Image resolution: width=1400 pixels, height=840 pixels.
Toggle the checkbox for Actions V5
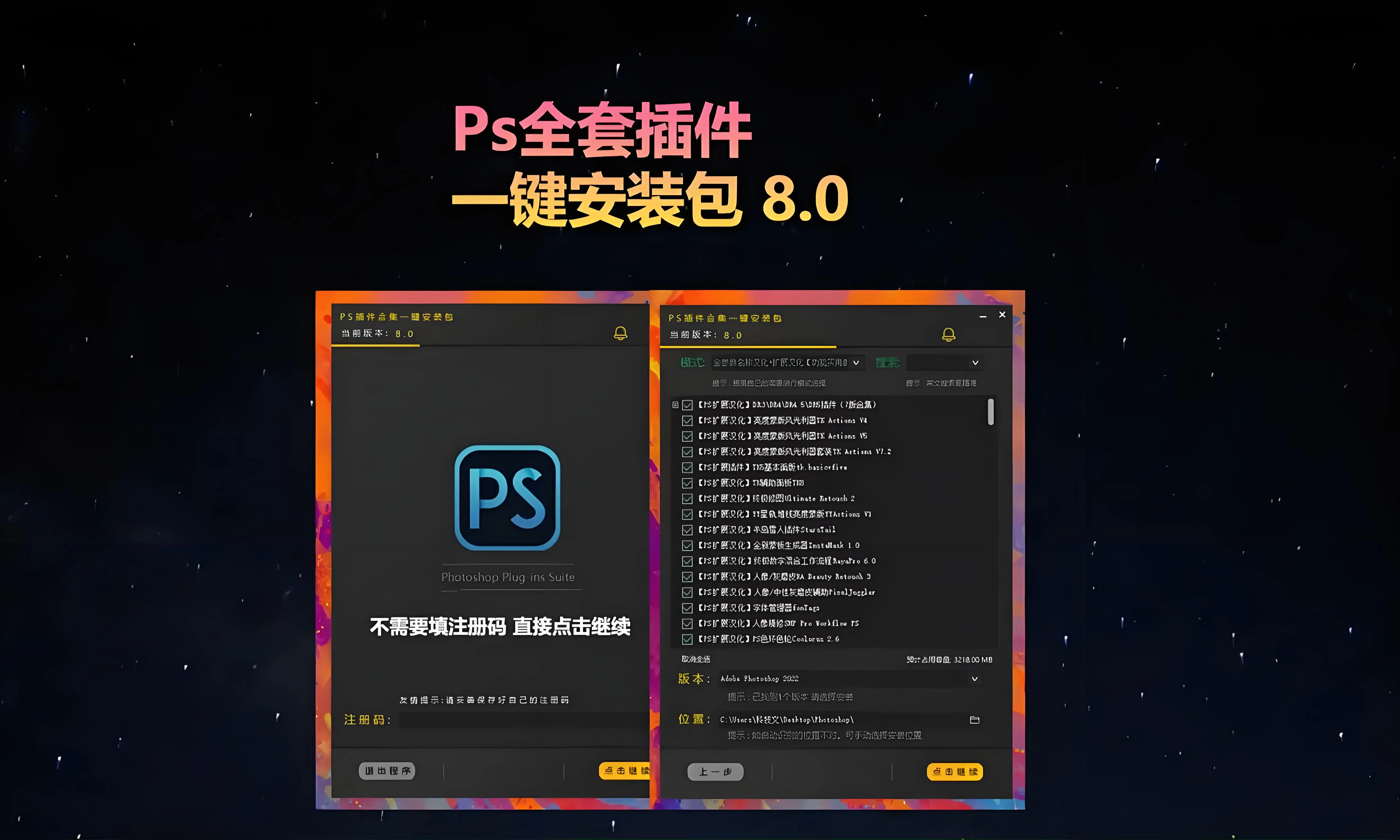pyautogui.click(x=687, y=436)
